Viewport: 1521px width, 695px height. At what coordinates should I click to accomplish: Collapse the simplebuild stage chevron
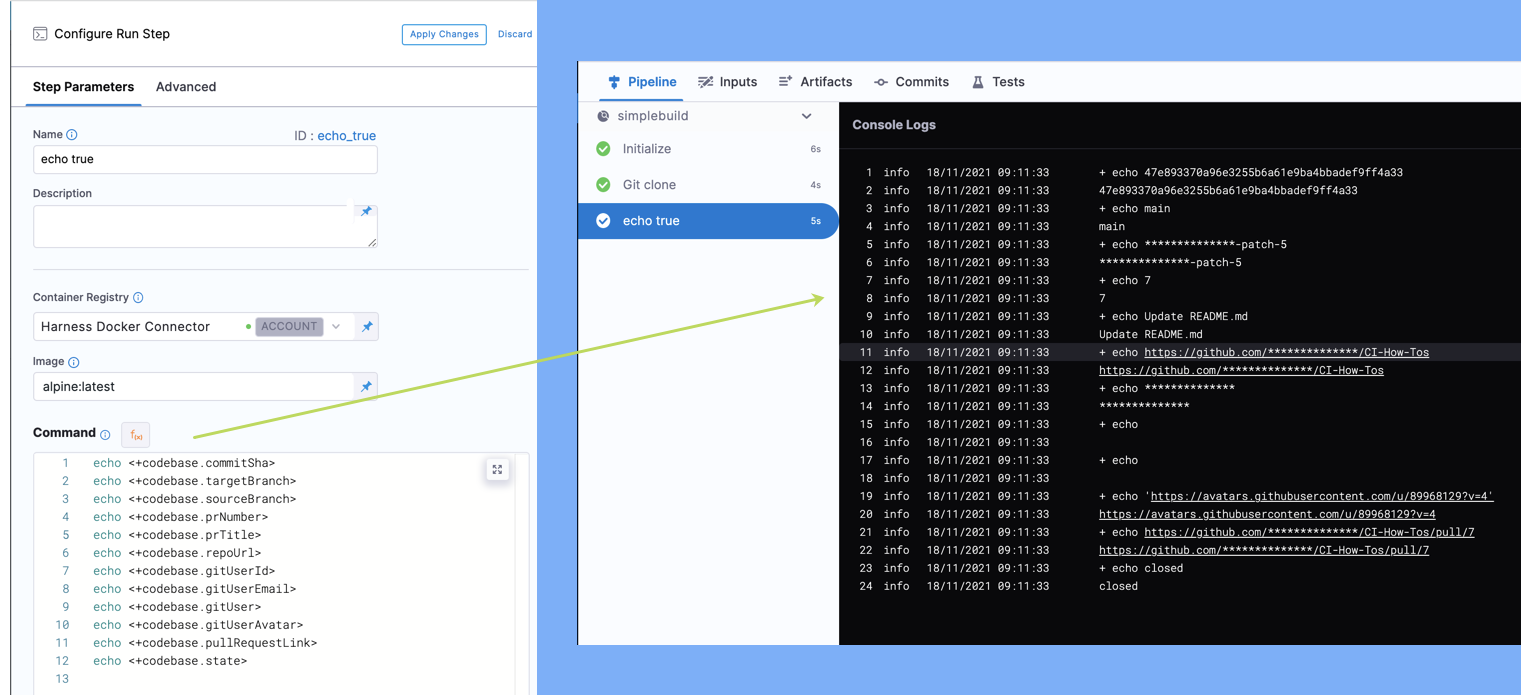coord(806,116)
